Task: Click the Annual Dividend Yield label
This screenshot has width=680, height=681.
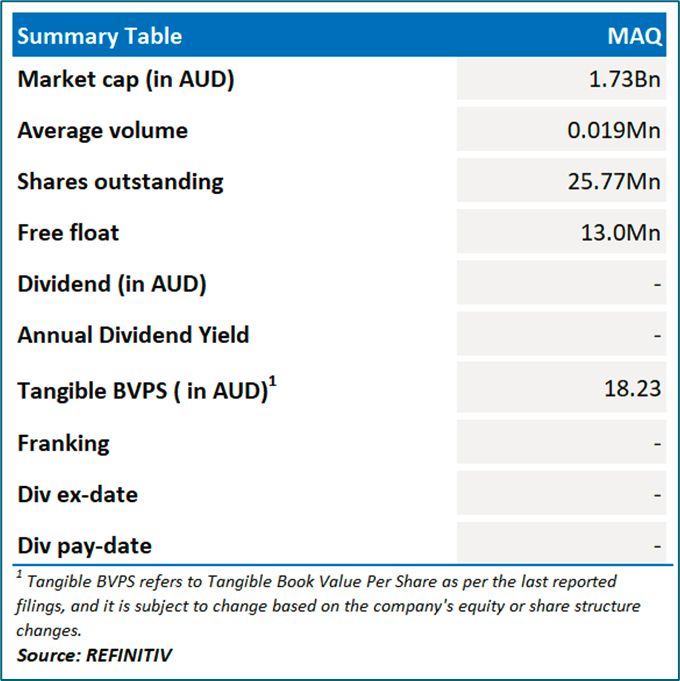Action: click(133, 335)
